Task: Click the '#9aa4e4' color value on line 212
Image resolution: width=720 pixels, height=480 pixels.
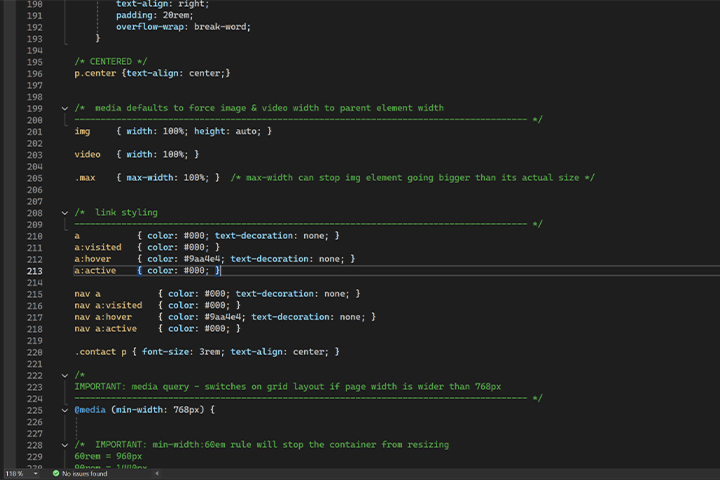Action: (x=202, y=259)
